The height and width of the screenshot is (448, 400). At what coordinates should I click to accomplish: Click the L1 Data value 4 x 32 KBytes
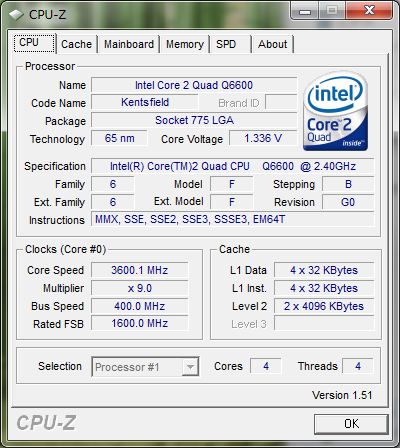click(x=324, y=270)
